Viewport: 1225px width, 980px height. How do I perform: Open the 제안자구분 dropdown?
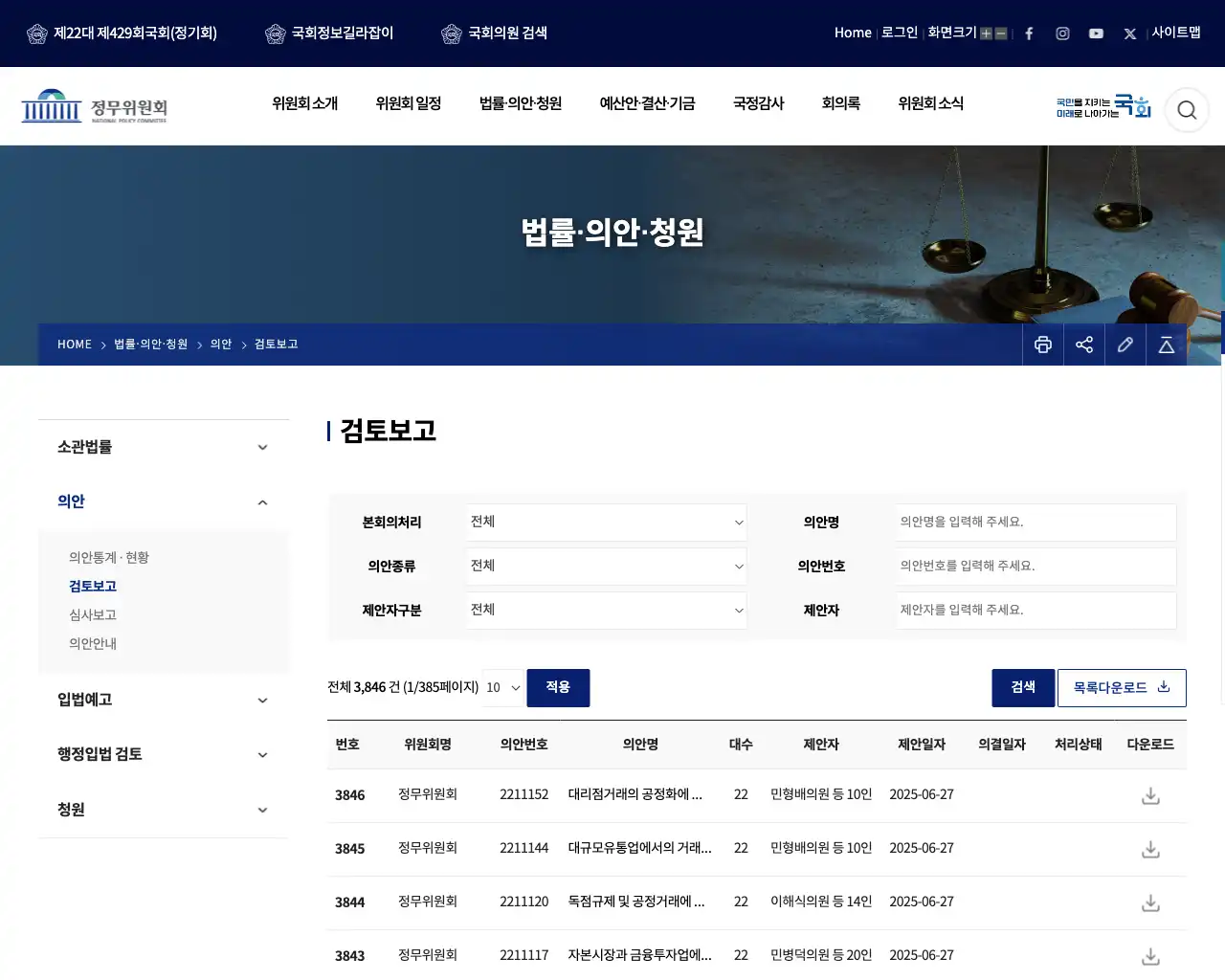(607, 611)
